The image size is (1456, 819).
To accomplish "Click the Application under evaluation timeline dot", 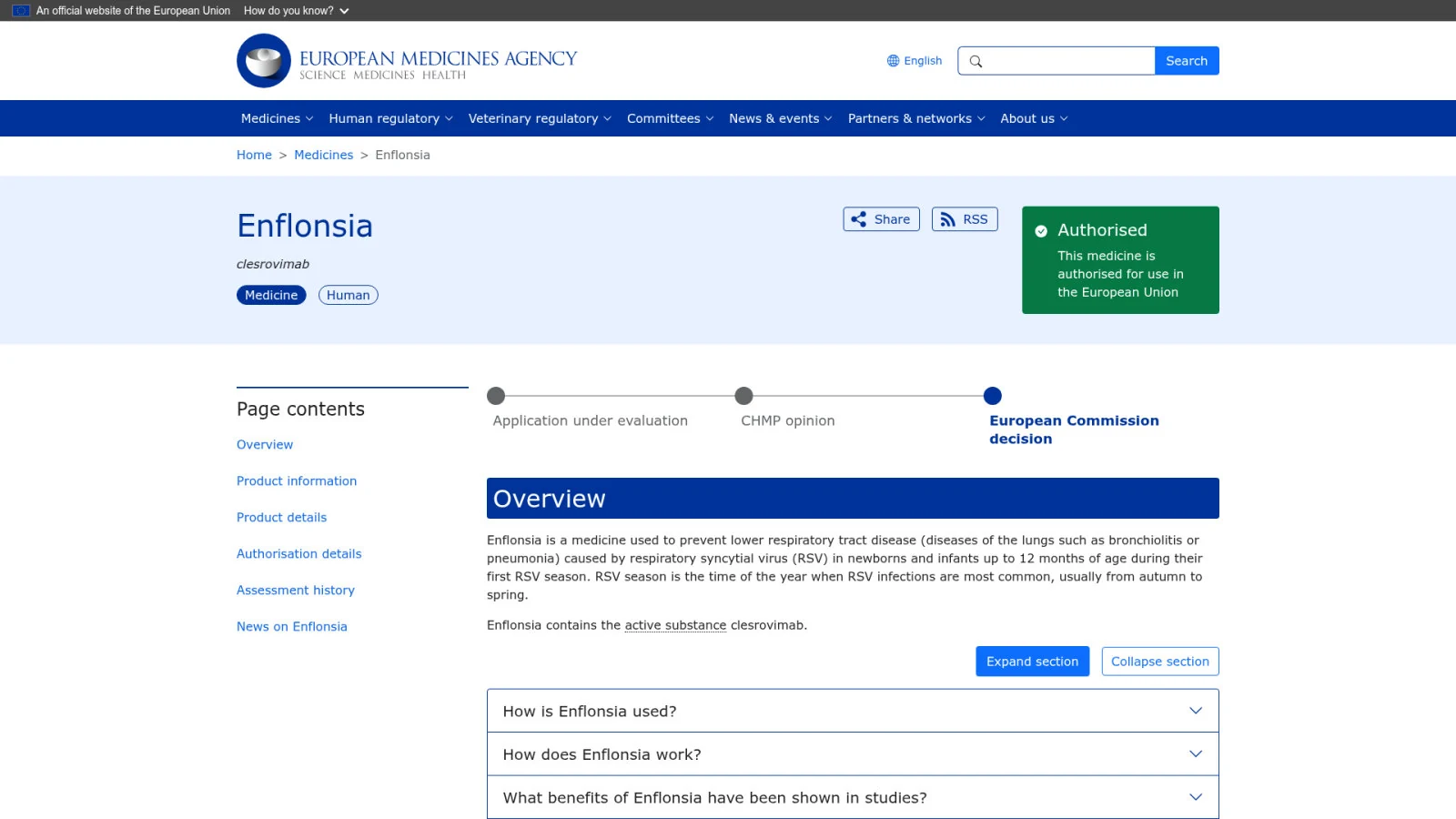I will [496, 396].
